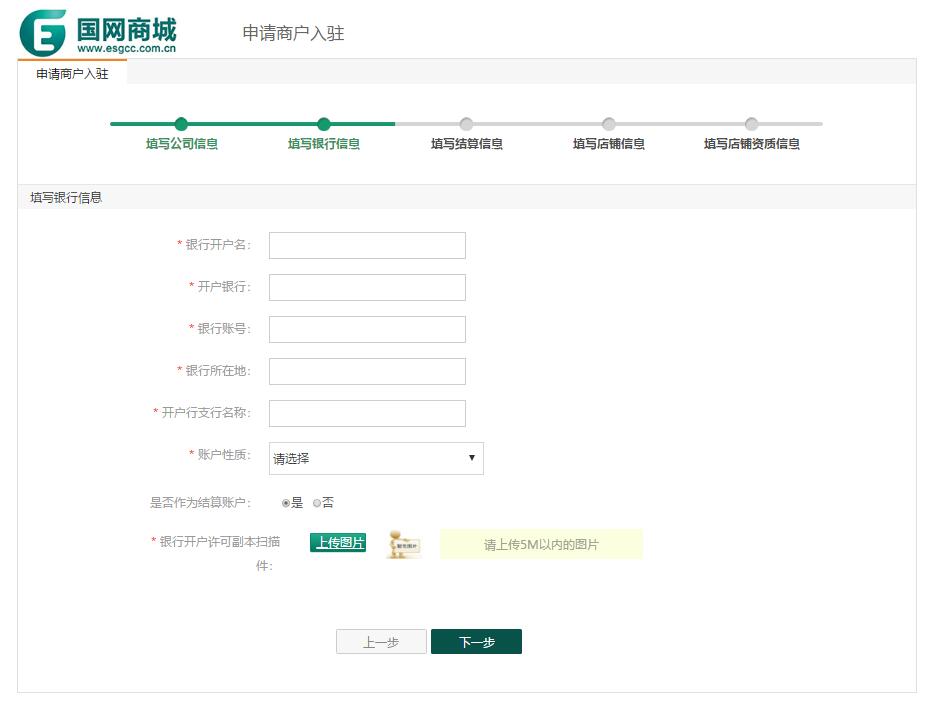Select the 填写店铺资质信息 step dot

point(751,124)
